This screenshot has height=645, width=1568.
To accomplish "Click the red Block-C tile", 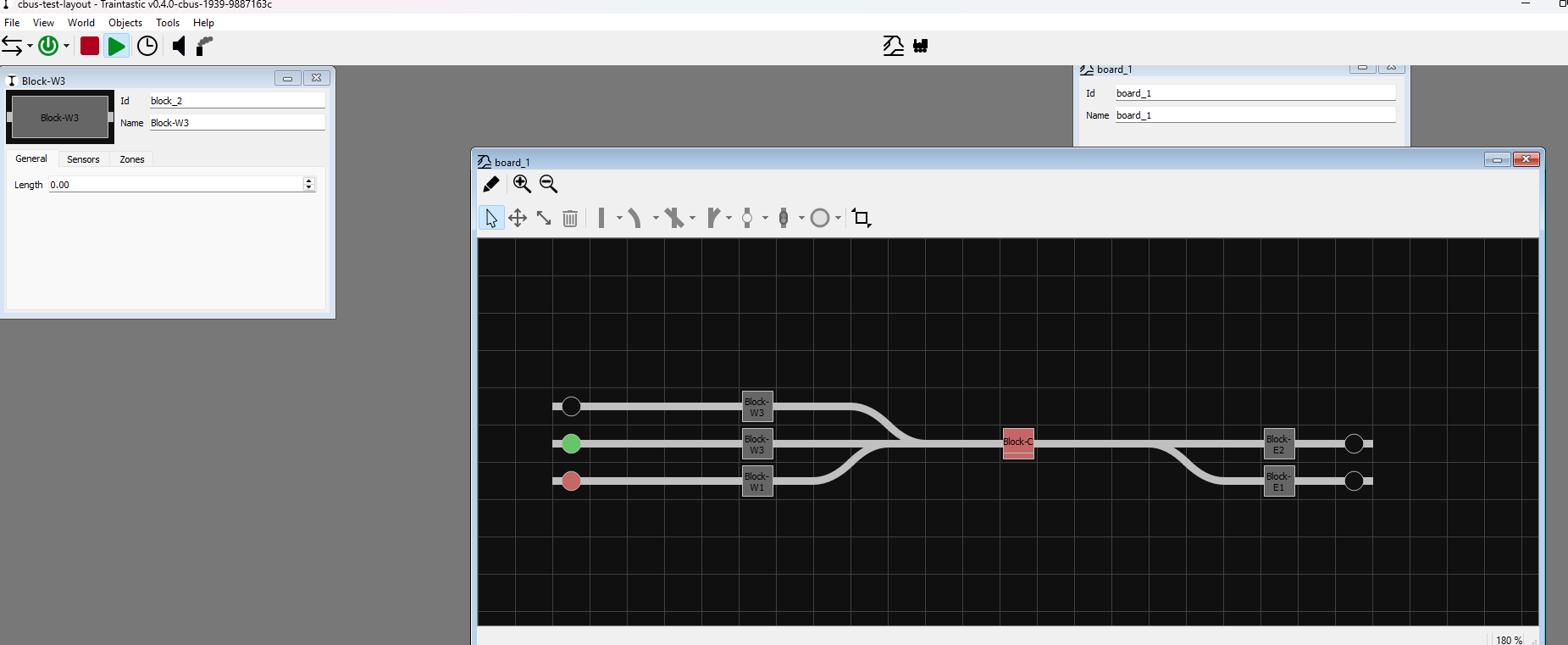I will pyautogui.click(x=1018, y=442).
